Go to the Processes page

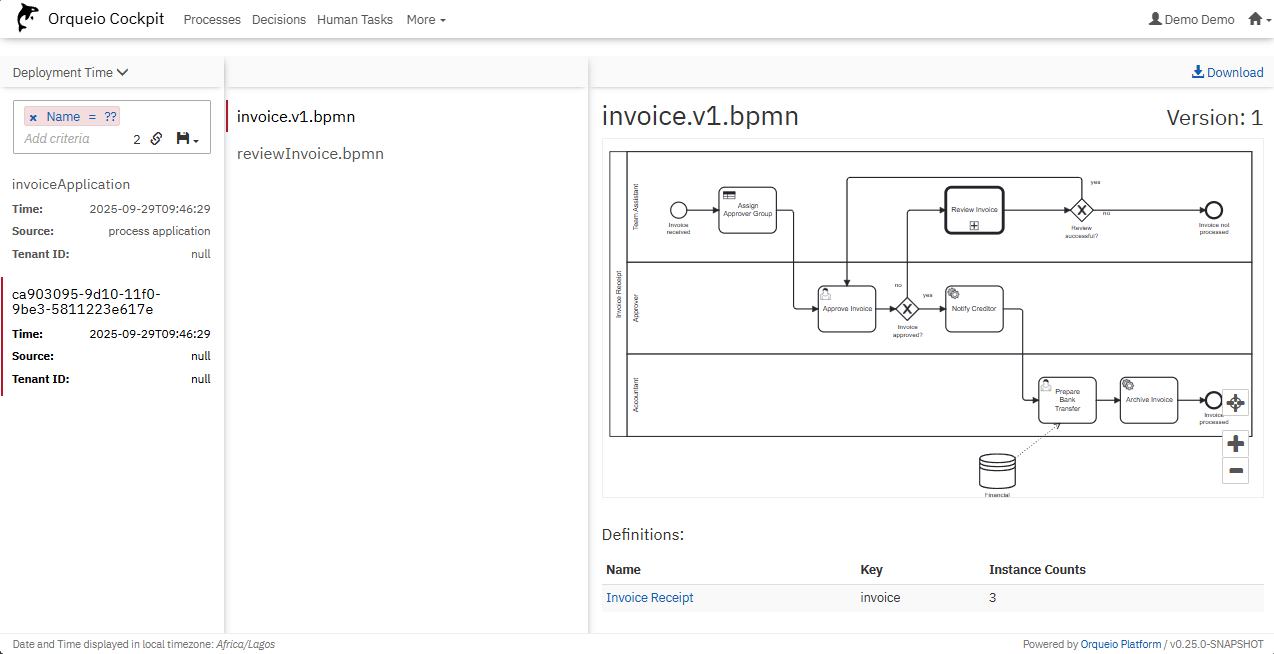pyautogui.click(x=212, y=19)
